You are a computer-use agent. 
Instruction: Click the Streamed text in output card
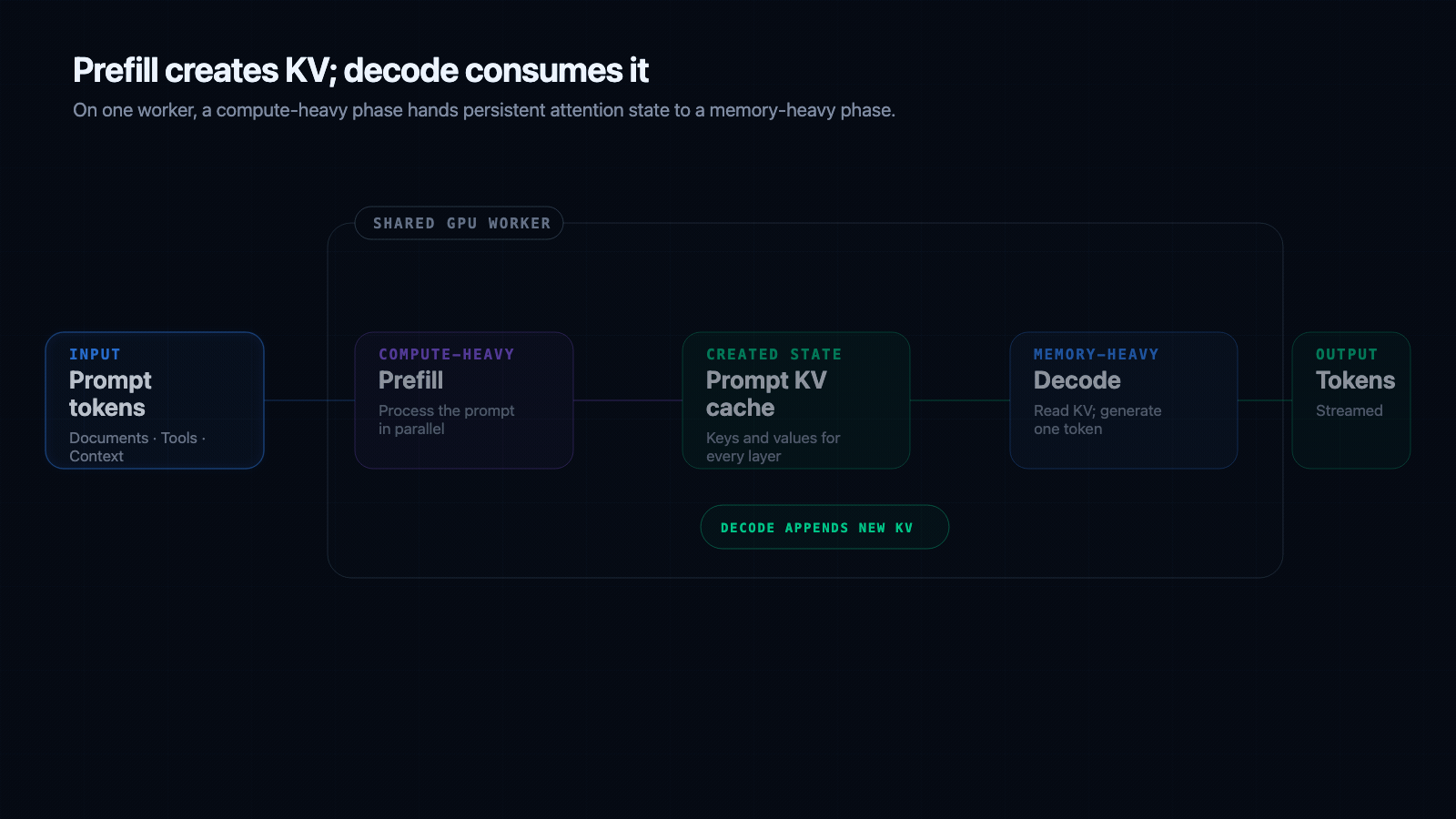(x=1350, y=410)
